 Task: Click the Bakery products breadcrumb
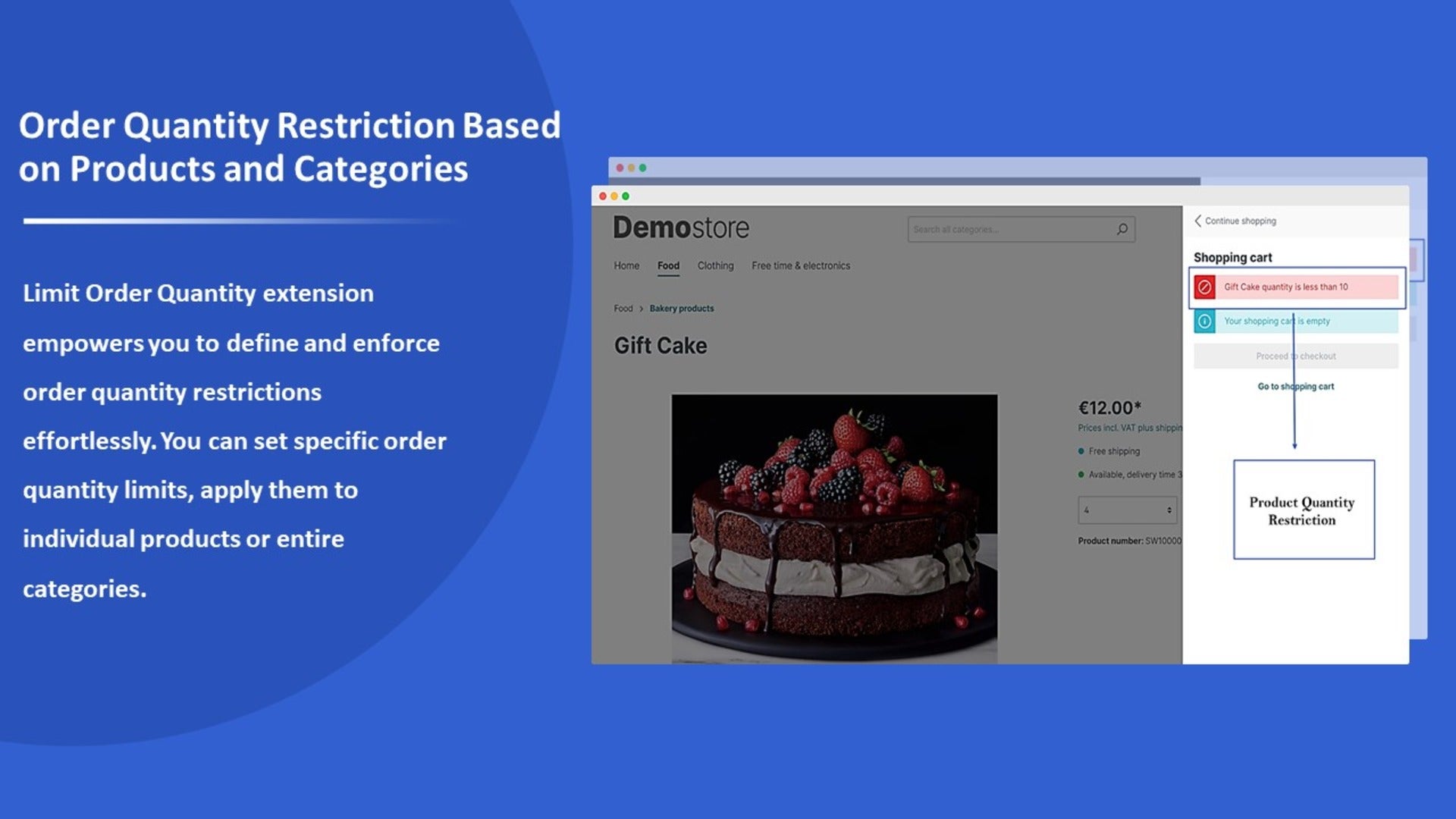[x=681, y=309]
